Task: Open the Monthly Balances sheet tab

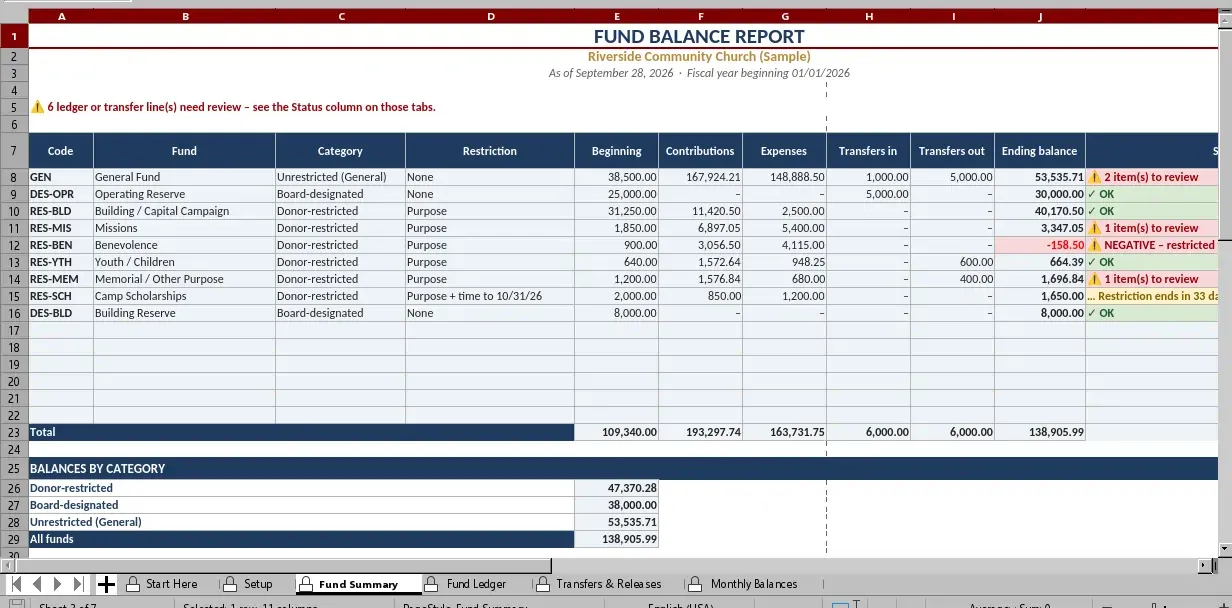Action: tap(753, 584)
